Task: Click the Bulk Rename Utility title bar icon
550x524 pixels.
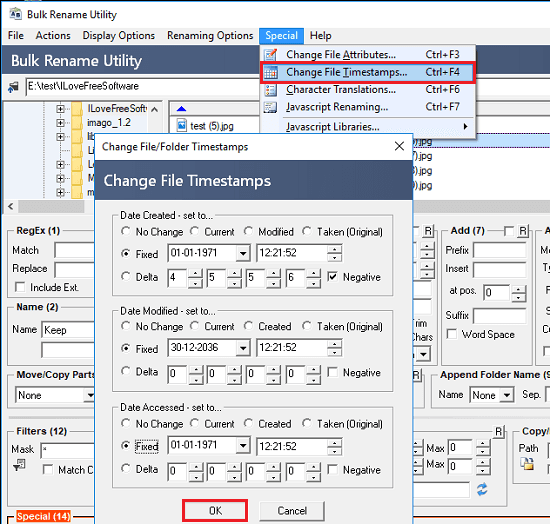Action: (16, 14)
